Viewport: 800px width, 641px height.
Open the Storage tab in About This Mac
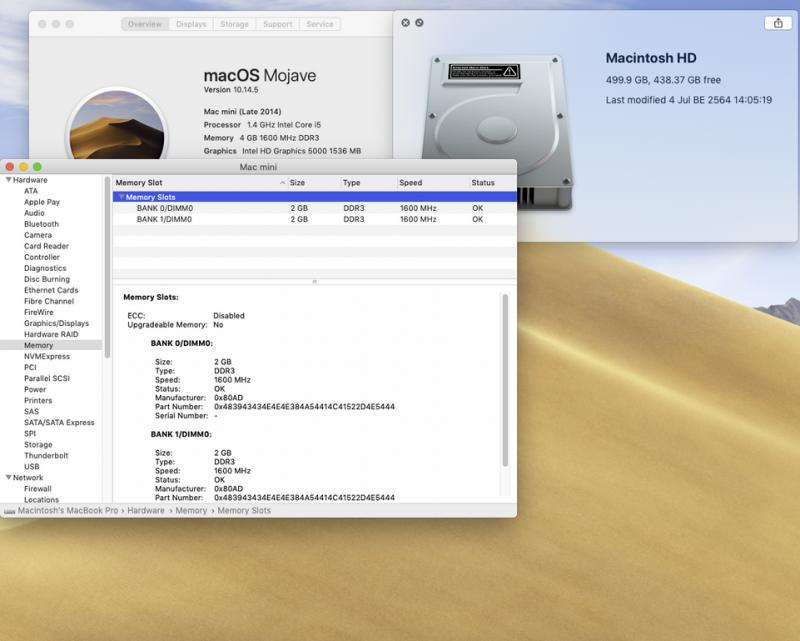[234, 24]
